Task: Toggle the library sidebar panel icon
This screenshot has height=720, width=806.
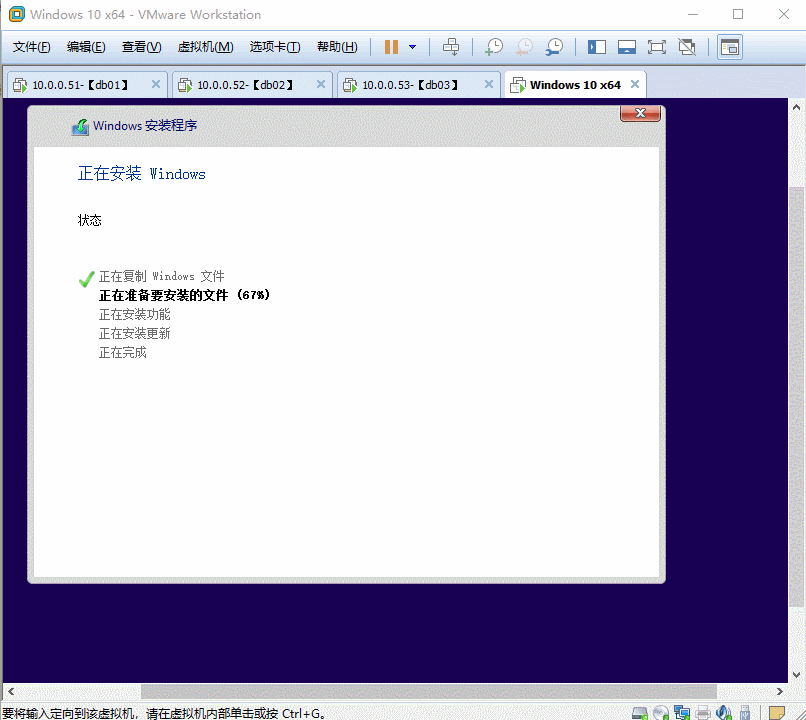Action: pyautogui.click(x=597, y=47)
